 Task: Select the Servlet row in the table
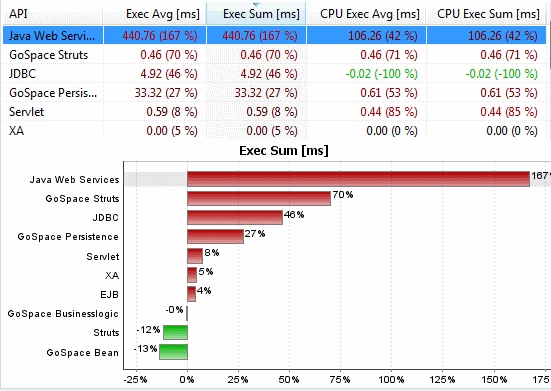pyautogui.click(x=275, y=112)
